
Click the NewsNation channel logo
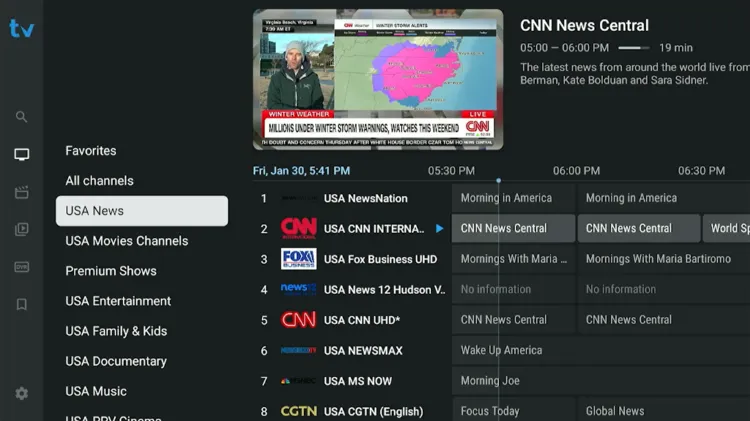coord(298,198)
